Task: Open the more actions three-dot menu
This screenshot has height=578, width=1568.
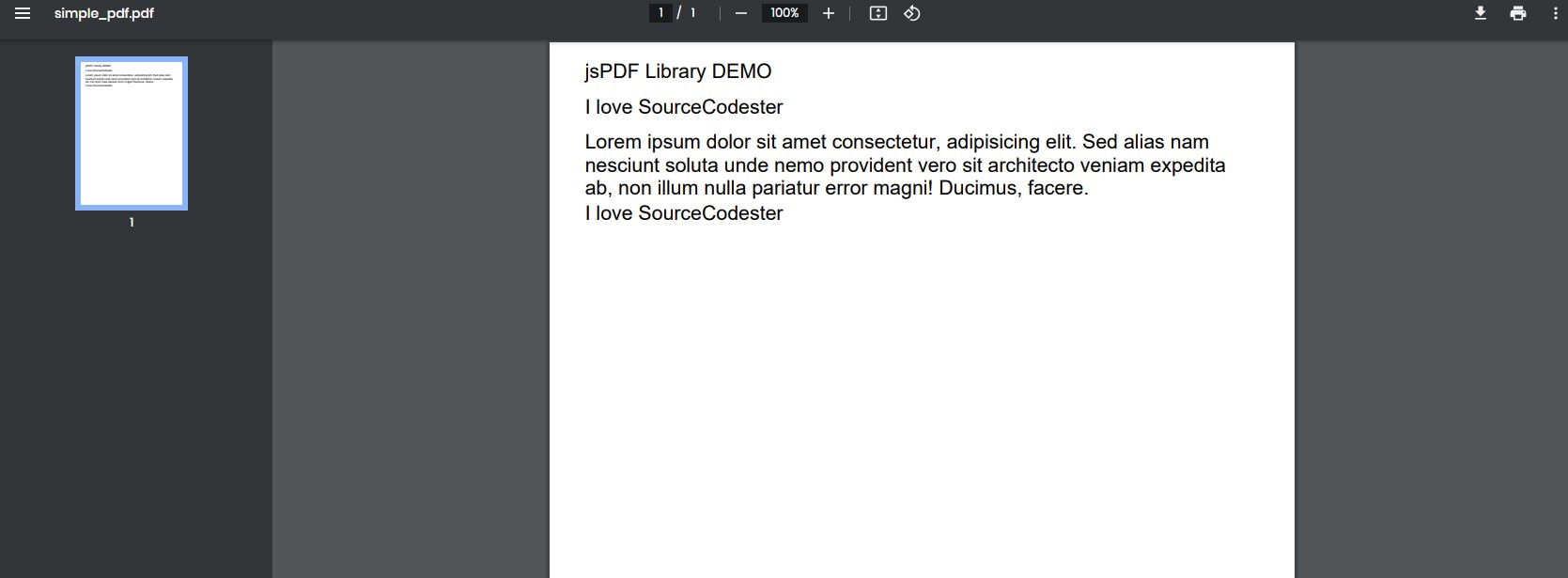Action: click(1556, 13)
